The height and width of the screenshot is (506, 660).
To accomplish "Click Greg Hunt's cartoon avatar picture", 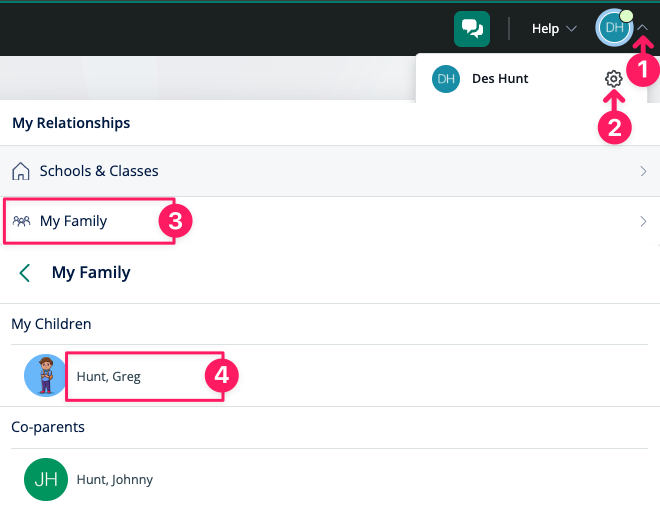I will pyautogui.click(x=45, y=375).
